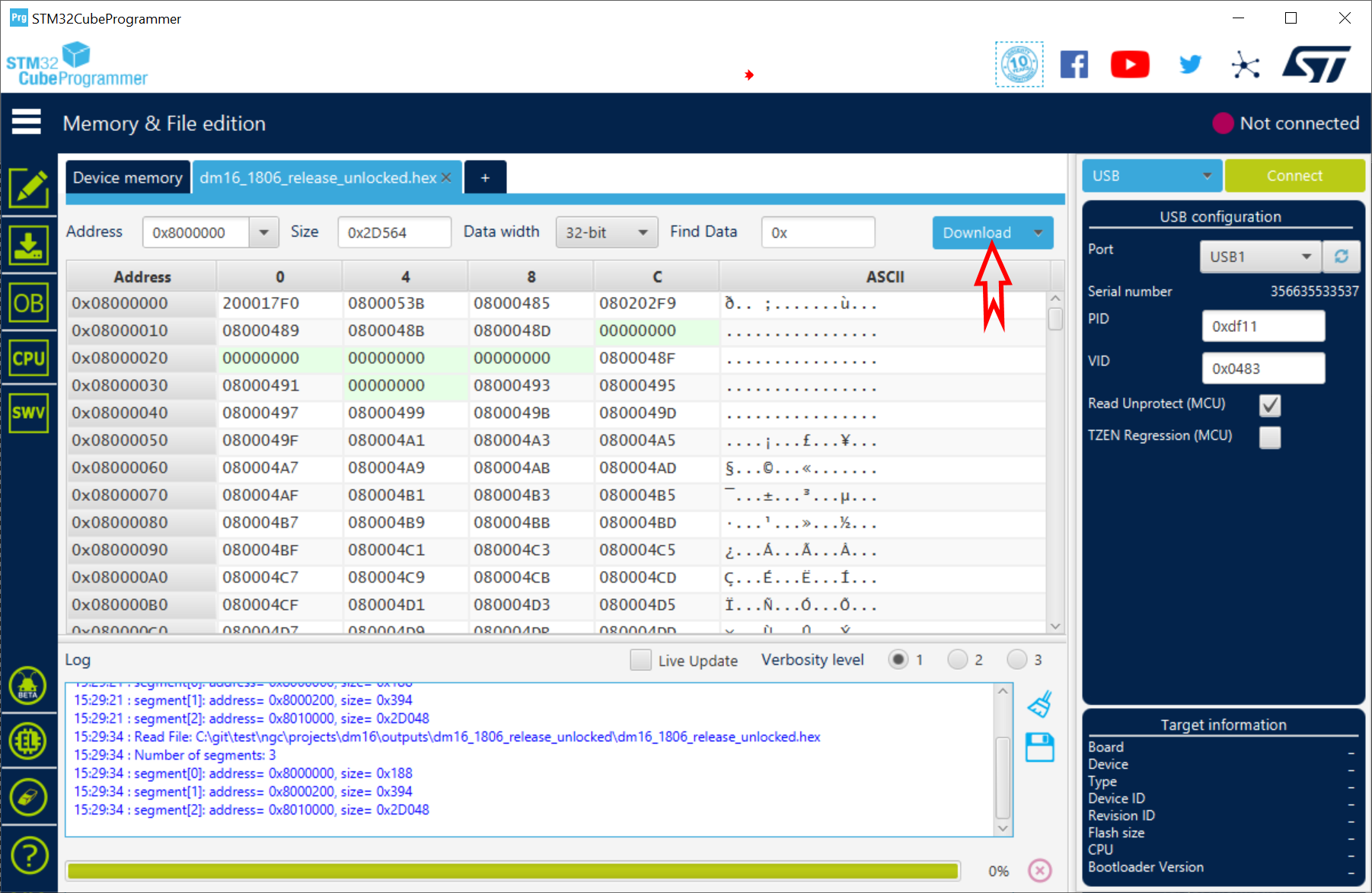This screenshot has height=893, width=1372.
Task: Enable the Live Update checkbox
Action: 640,660
